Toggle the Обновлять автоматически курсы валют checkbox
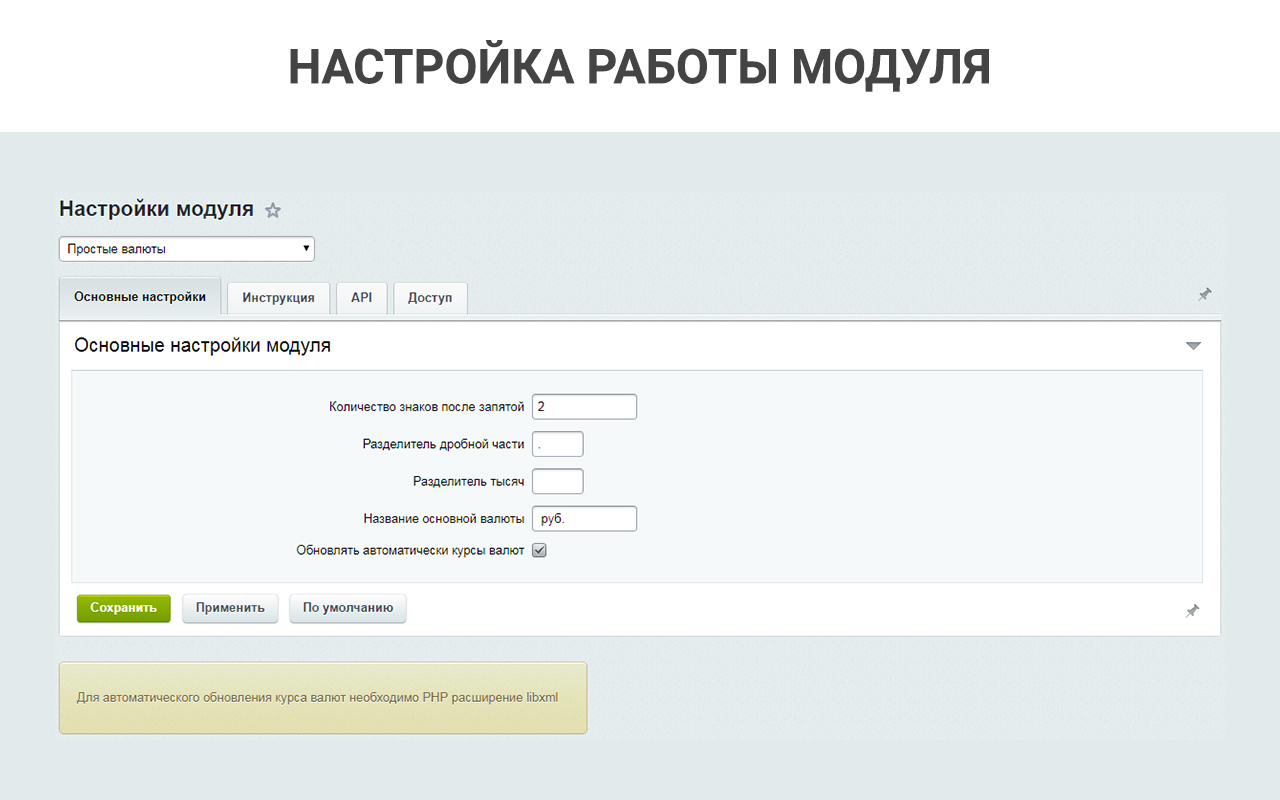1280x800 pixels. pos(539,550)
